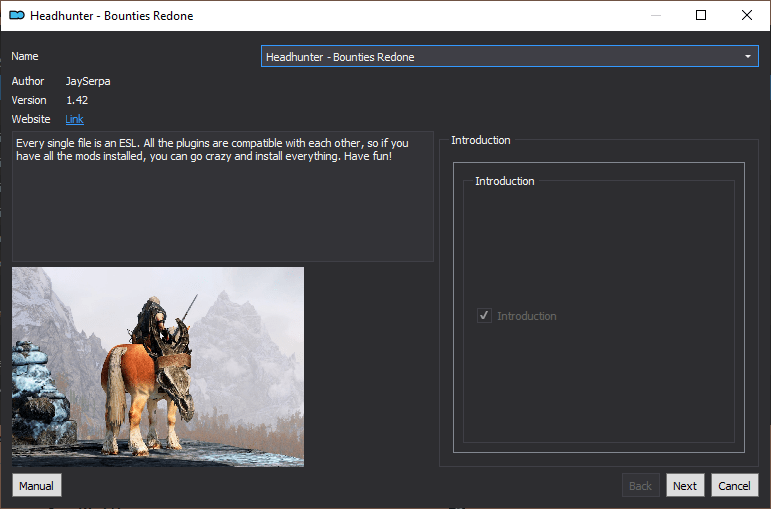Screen dimensions: 771x509
Task: Click the Back button
Action: point(640,486)
